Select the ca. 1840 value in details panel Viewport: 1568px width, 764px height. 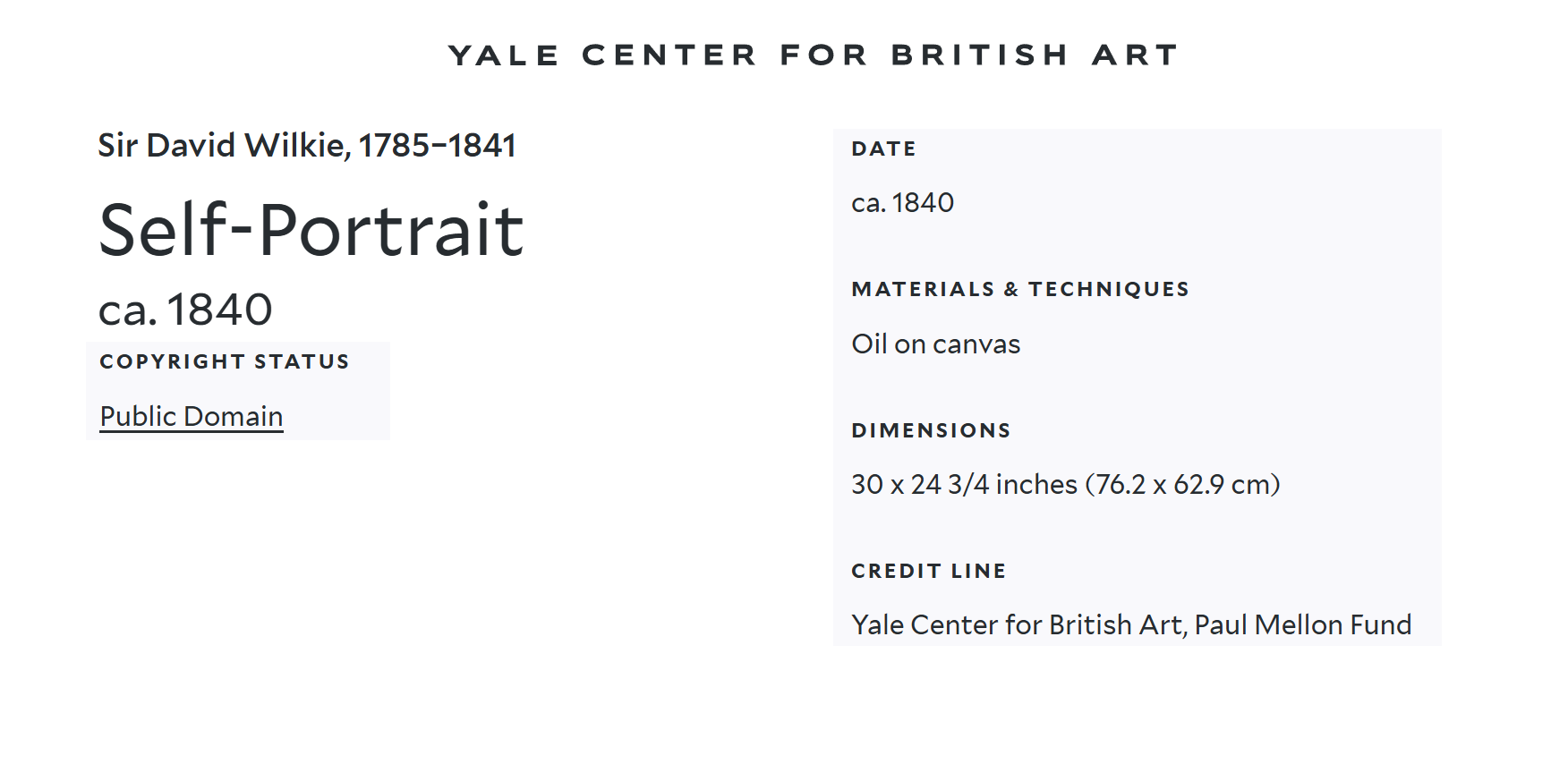(903, 203)
